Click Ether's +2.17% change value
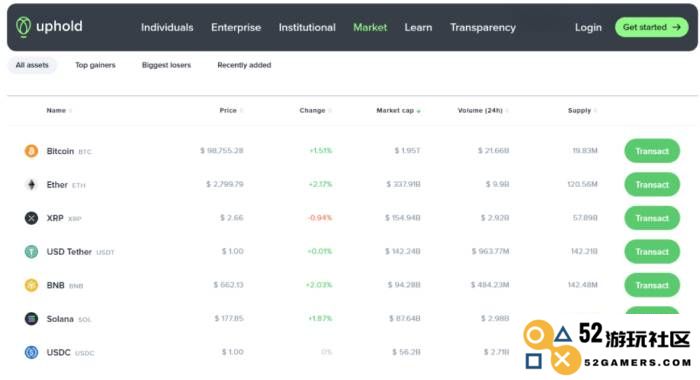Image resolution: width=700 pixels, height=380 pixels. (x=320, y=184)
